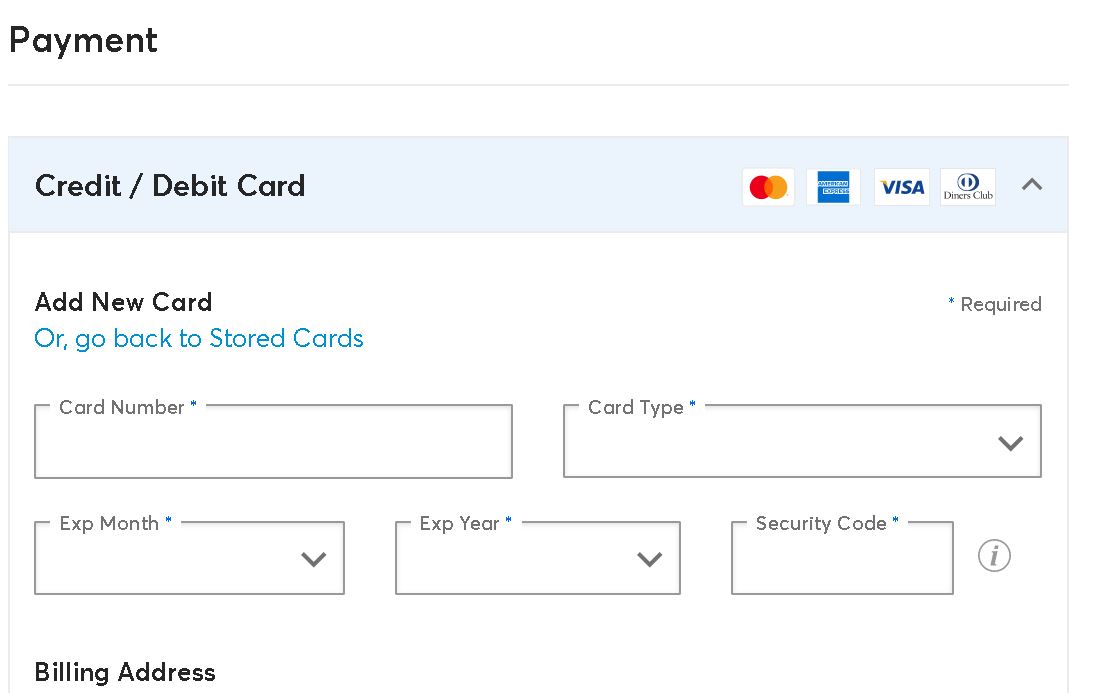Click the Diners Club logo icon

click(968, 187)
